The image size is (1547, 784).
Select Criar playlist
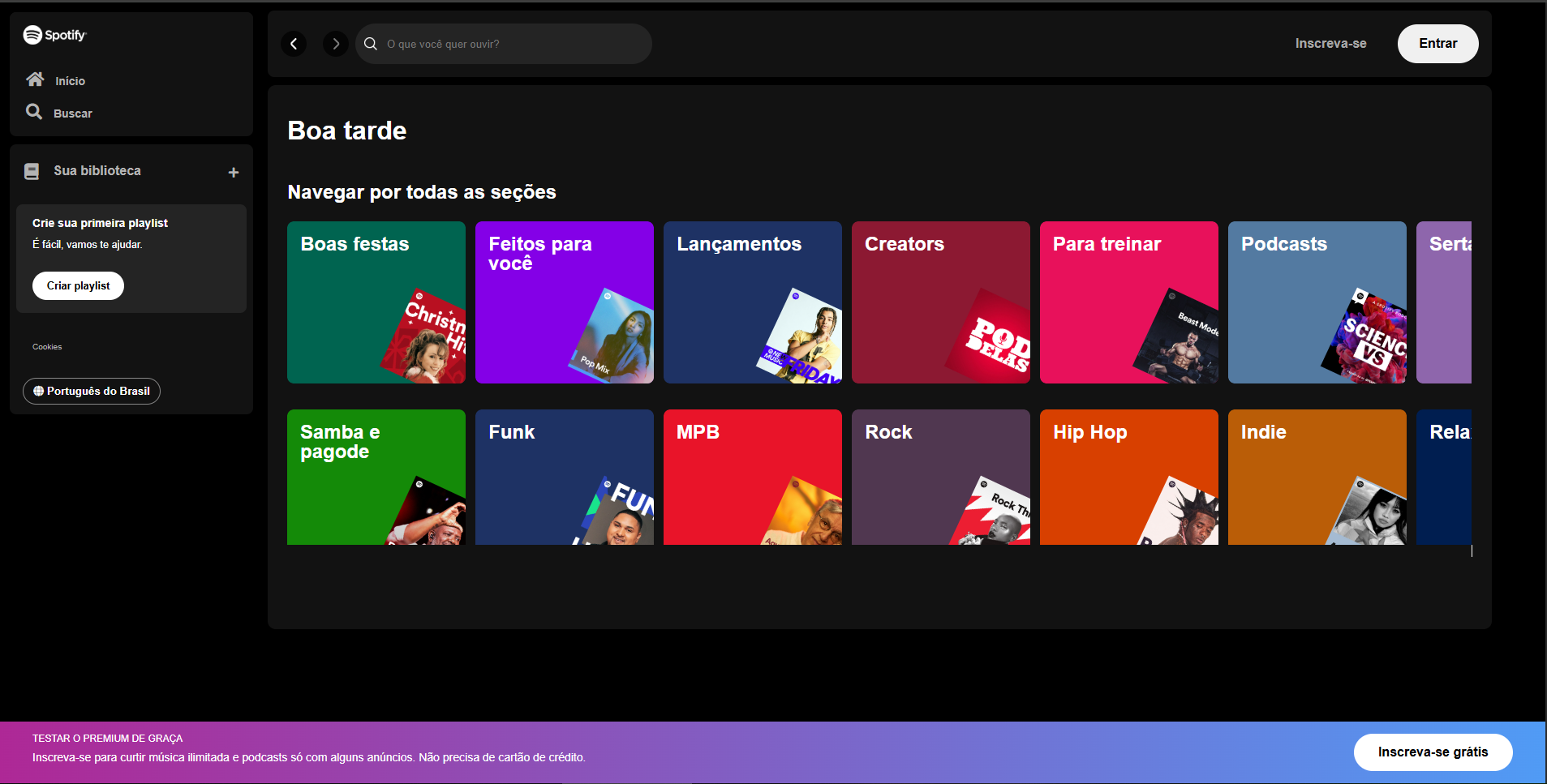[x=78, y=285]
